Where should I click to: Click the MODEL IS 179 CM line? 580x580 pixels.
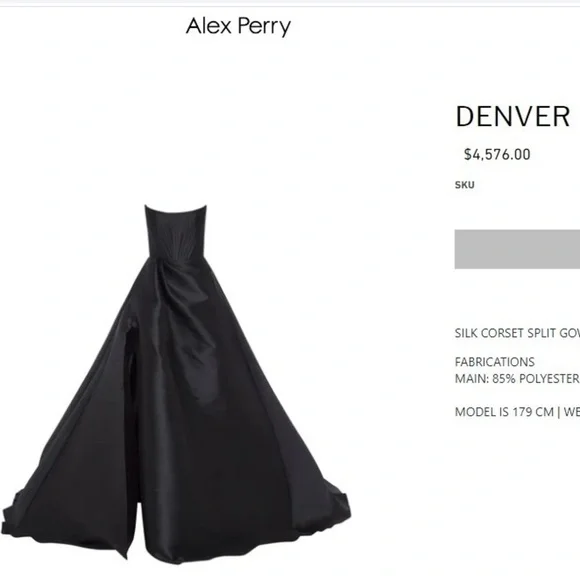pos(517,412)
